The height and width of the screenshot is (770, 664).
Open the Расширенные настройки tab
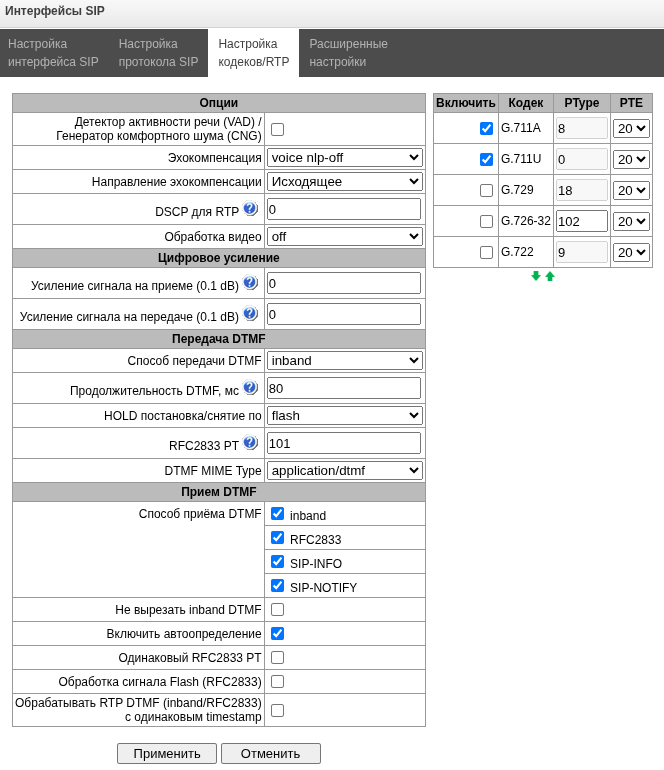pyautogui.click(x=348, y=53)
